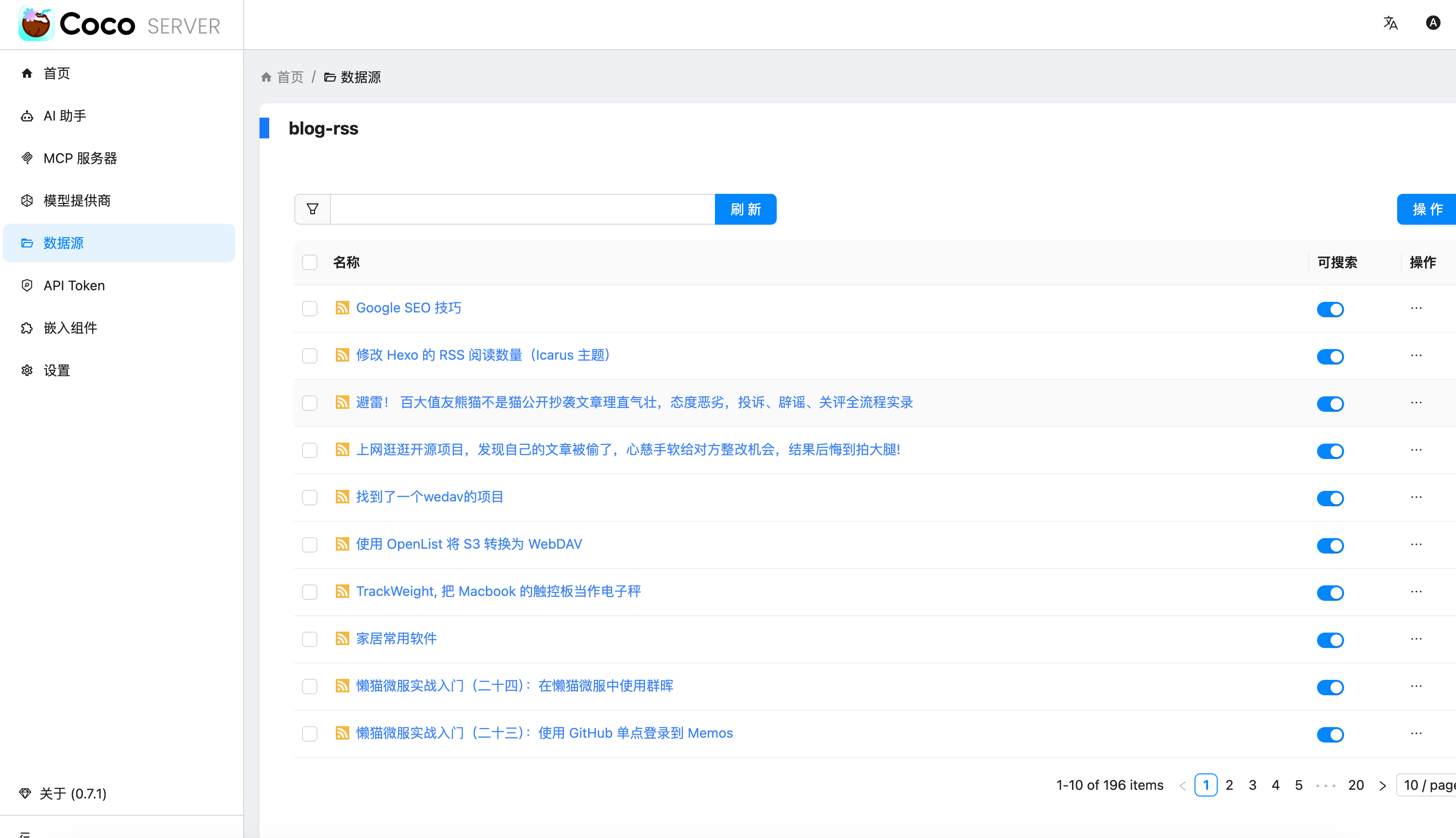Open the MCP 服务器 section
This screenshot has width=1456, height=838.
coord(82,158)
